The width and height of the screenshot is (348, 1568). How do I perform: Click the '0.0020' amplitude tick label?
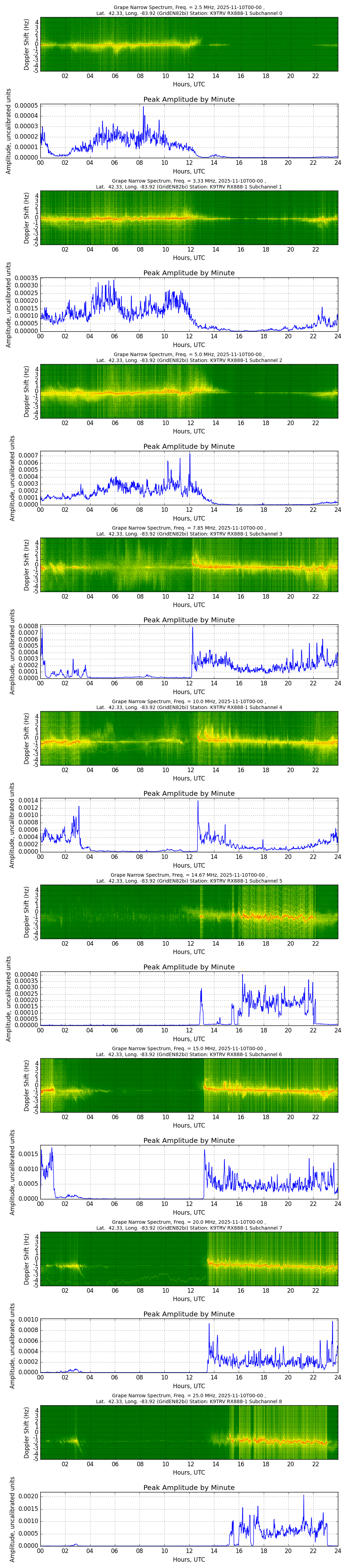(x=28, y=1496)
